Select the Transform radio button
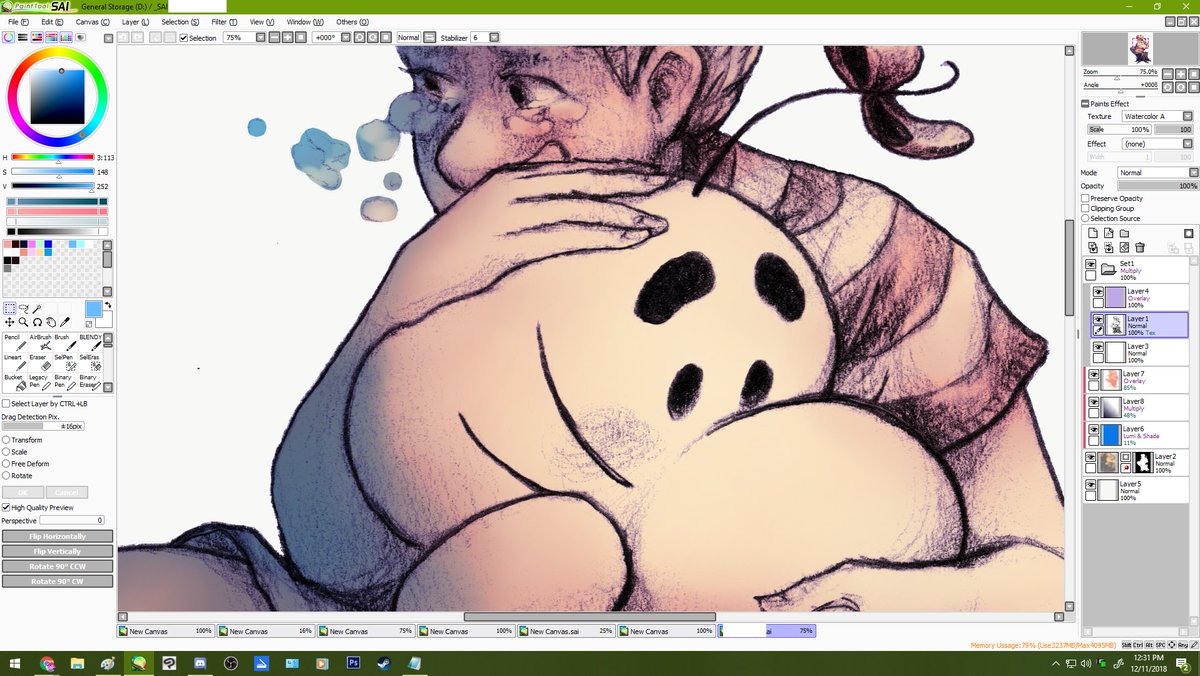This screenshot has width=1200, height=676. 6,440
